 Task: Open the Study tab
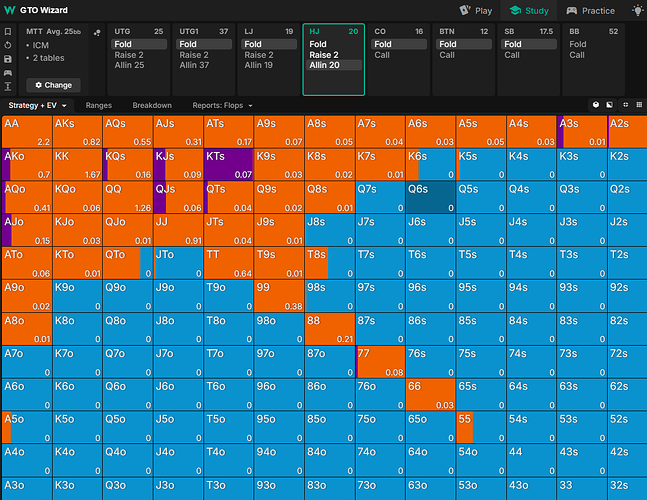[x=529, y=11]
